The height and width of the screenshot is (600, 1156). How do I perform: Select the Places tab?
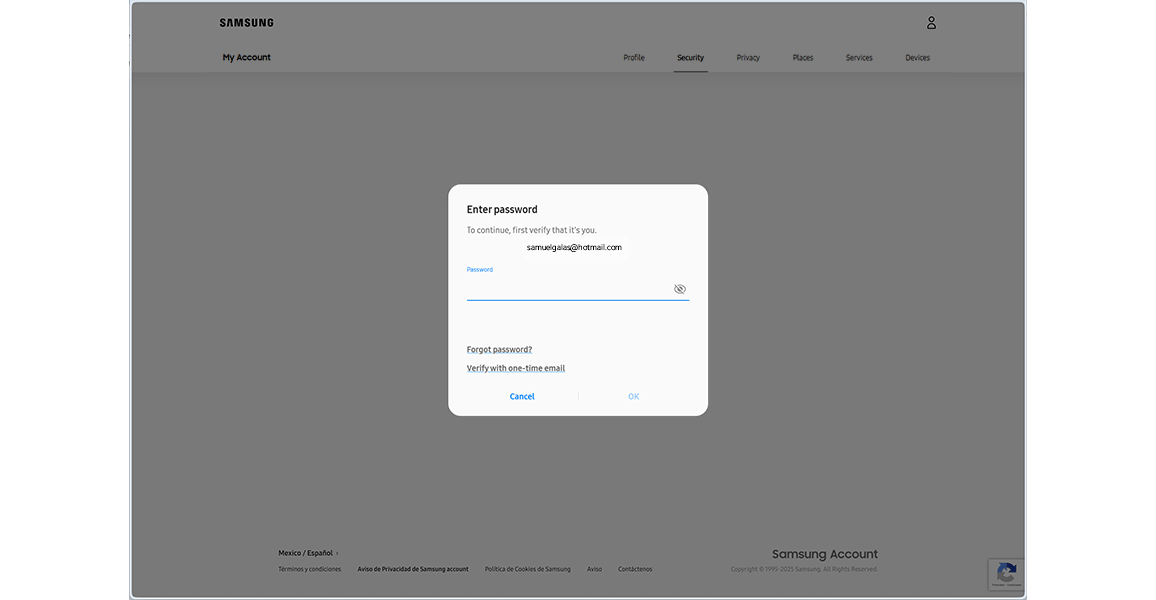(x=803, y=57)
